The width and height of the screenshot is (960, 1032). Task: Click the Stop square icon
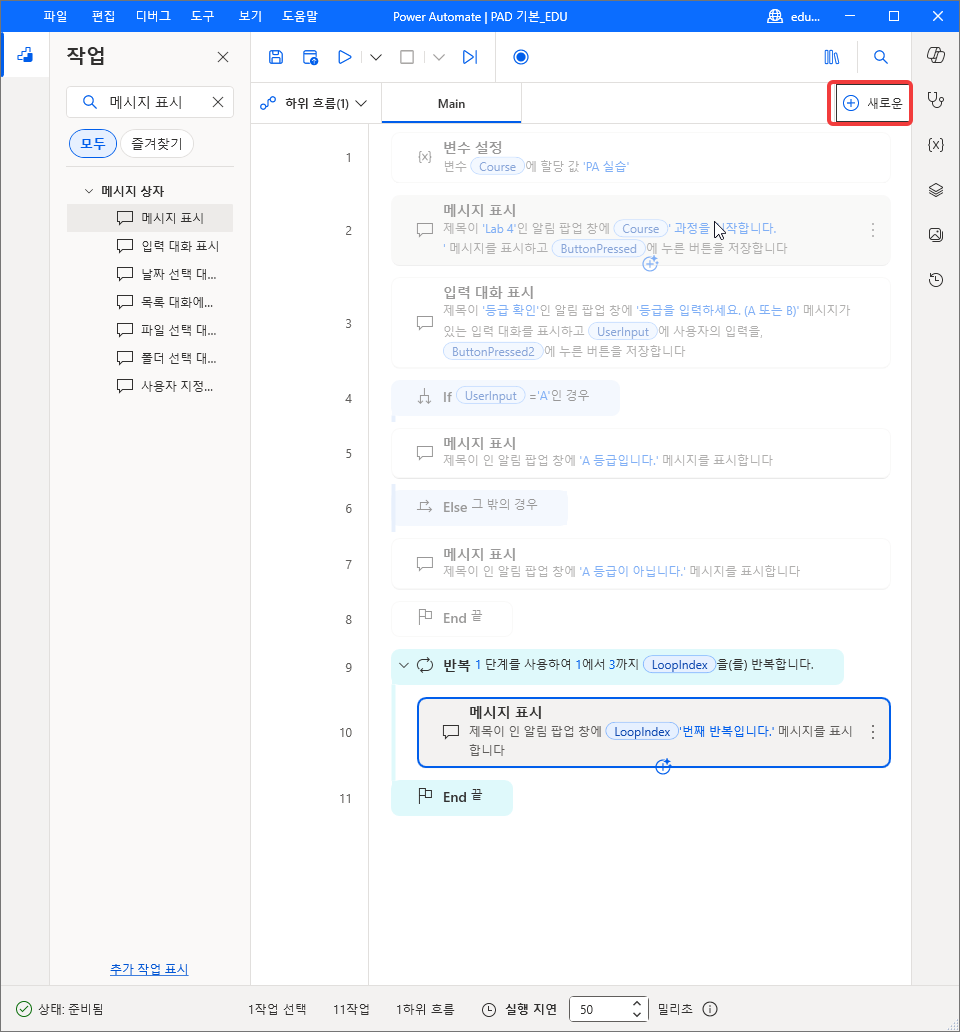[407, 57]
